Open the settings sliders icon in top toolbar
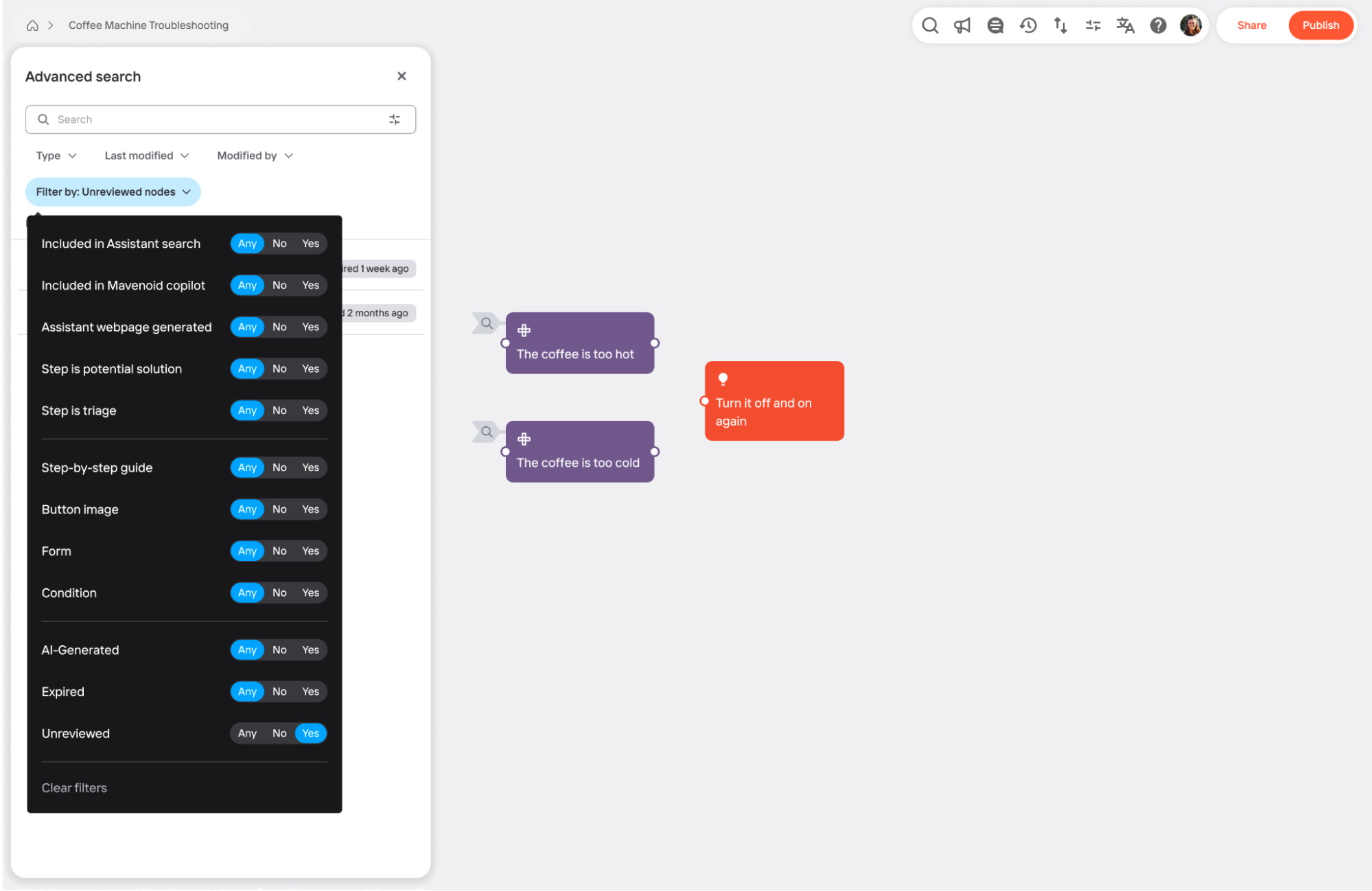Screen dimensions: 1372x891 coord(1093,25)
